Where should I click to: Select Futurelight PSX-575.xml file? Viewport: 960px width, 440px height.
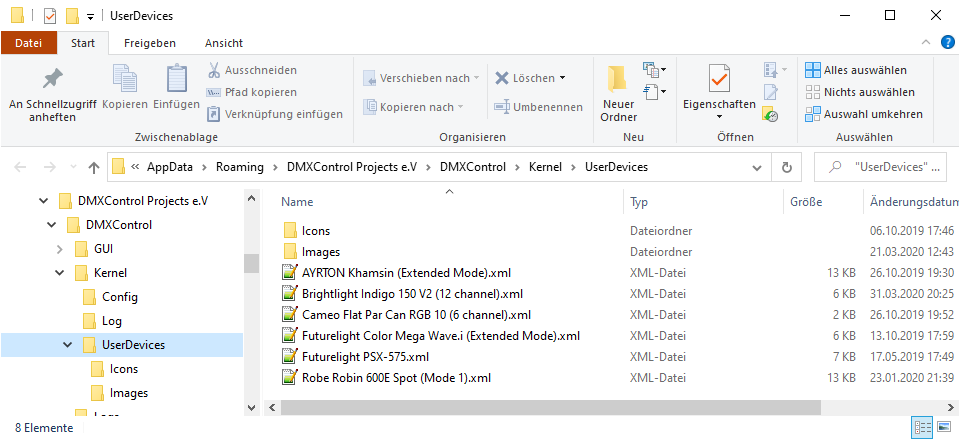coord(365,357)
